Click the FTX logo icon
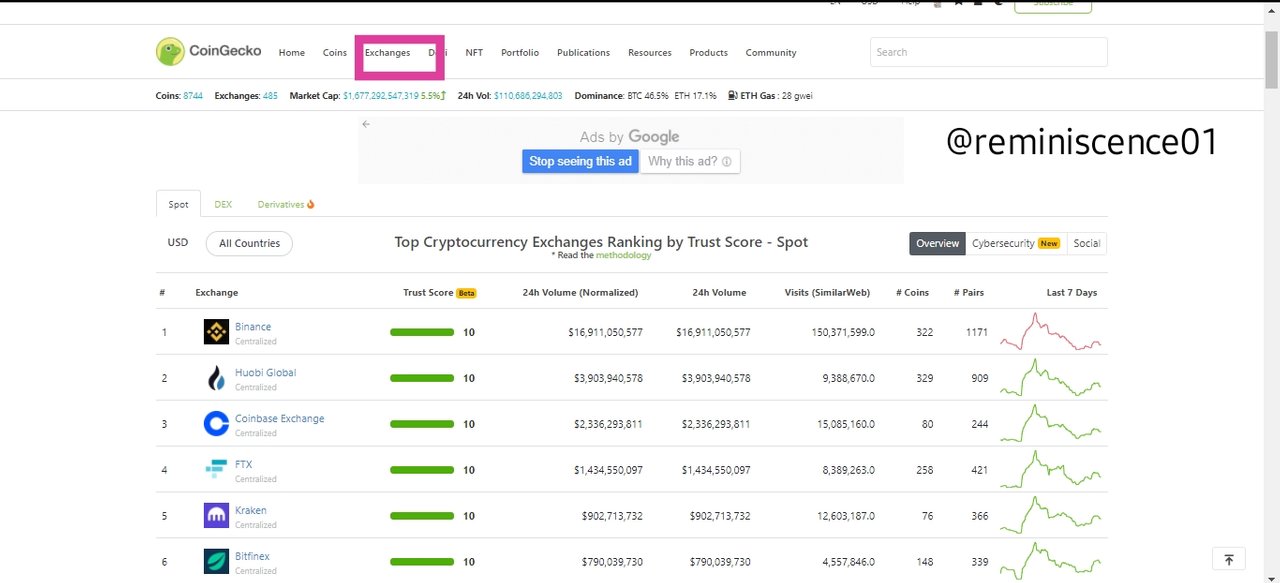The height and width of the screenshot is (583, 1280). click(x=216, y=470)
